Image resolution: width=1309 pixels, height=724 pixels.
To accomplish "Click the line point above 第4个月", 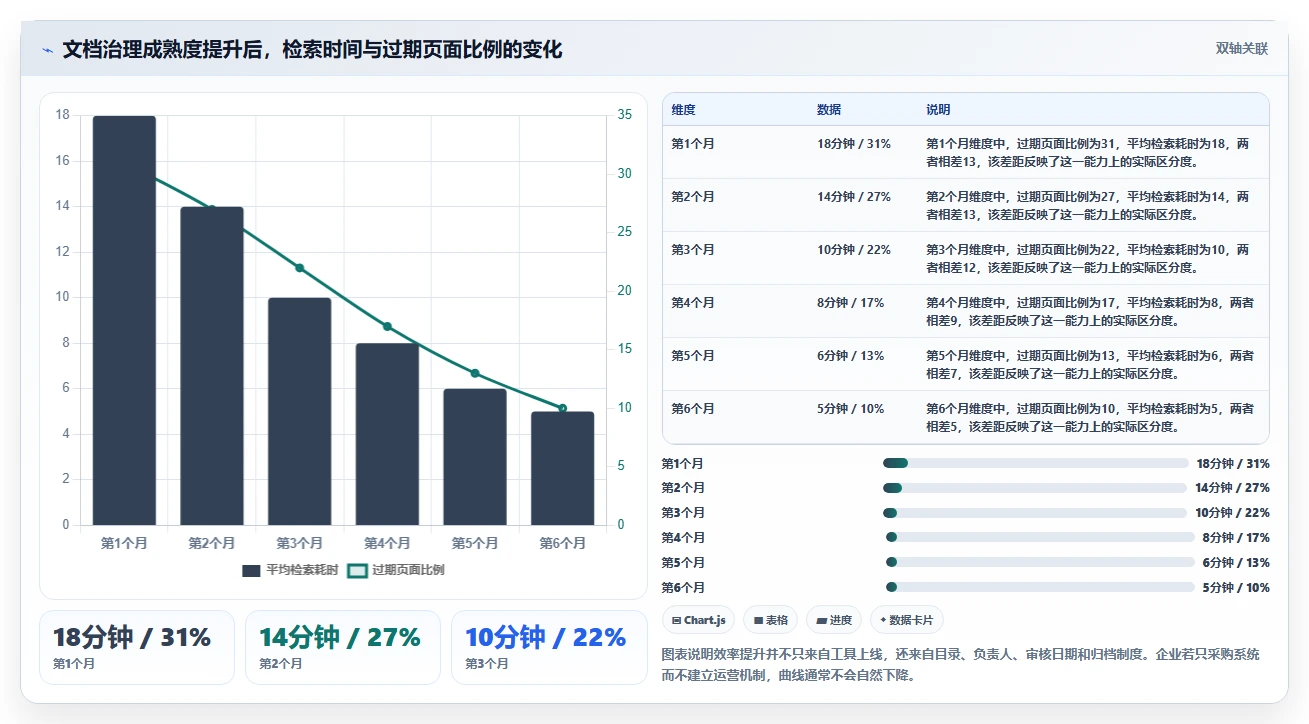I will (x=387, y=326).
